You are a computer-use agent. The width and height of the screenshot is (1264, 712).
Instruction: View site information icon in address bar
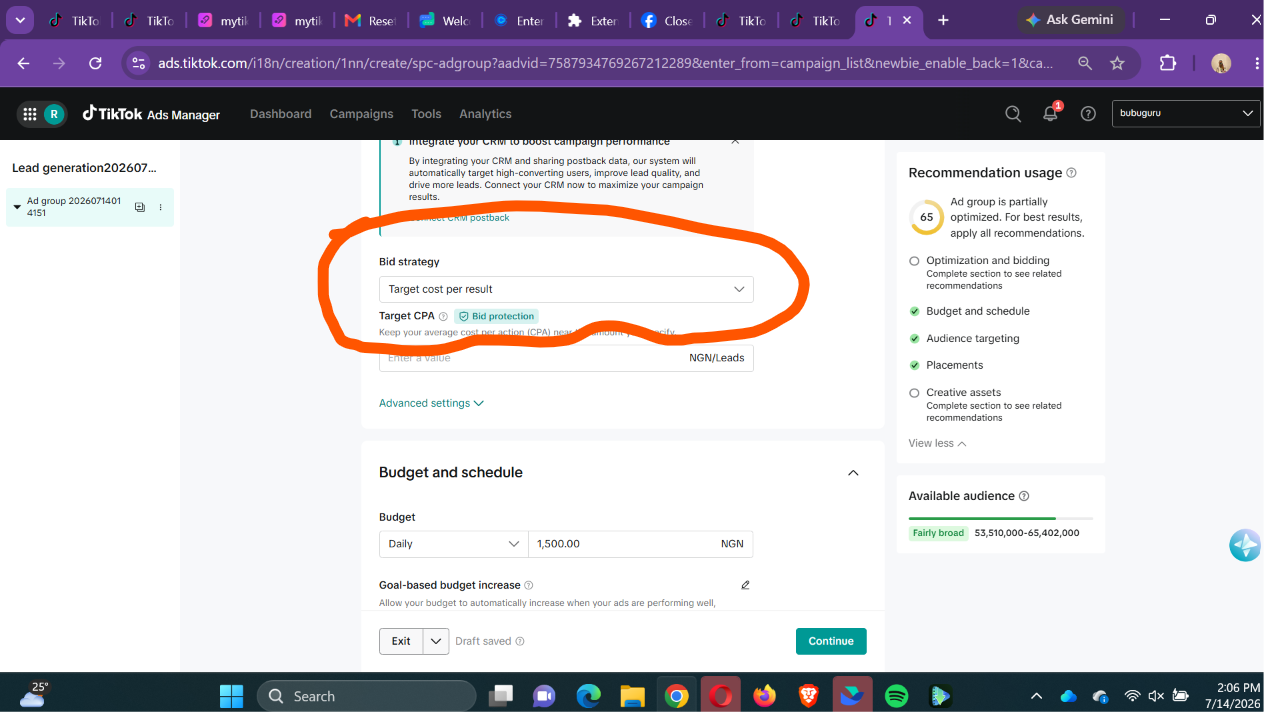(x=139, y=63)
